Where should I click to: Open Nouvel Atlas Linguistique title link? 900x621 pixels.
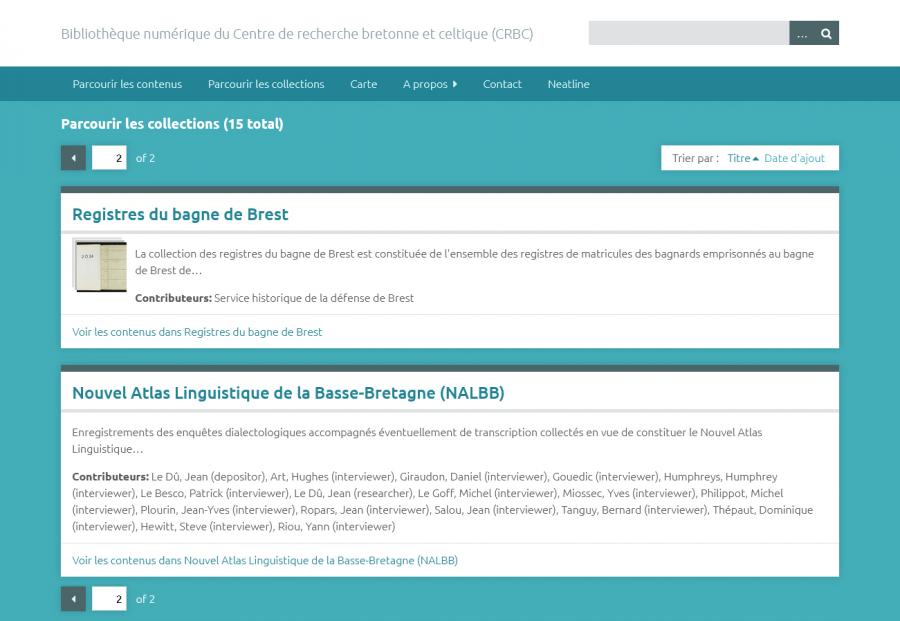(288, 393)
